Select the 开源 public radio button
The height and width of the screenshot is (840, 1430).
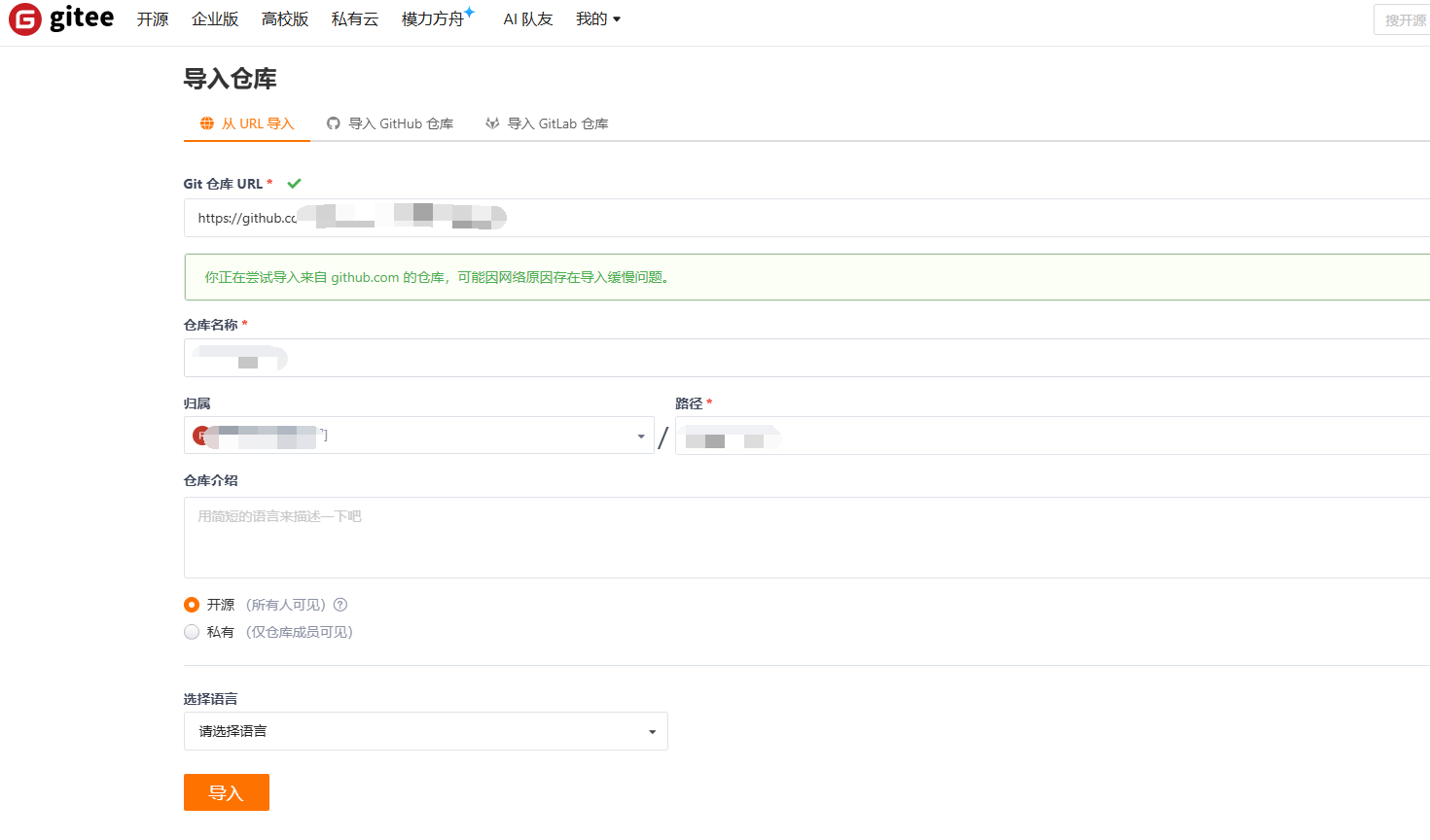[192, 605]
